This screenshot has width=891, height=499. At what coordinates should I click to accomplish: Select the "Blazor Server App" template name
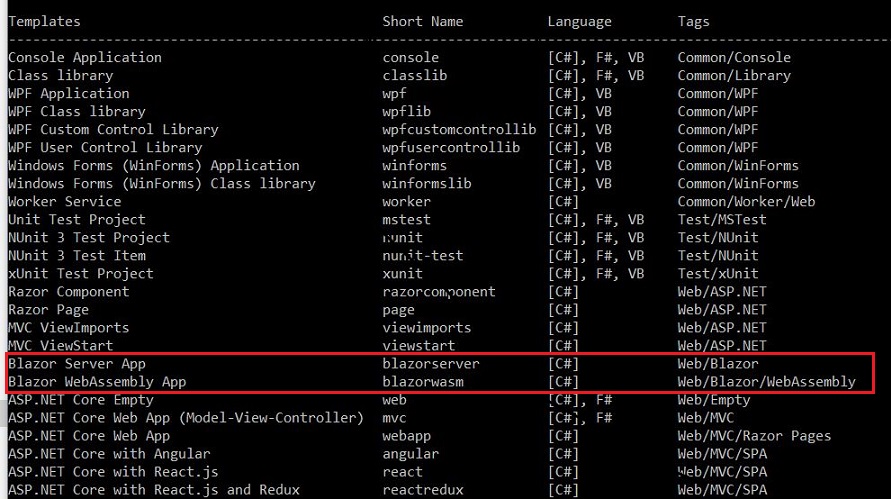[x=77, y=364]
